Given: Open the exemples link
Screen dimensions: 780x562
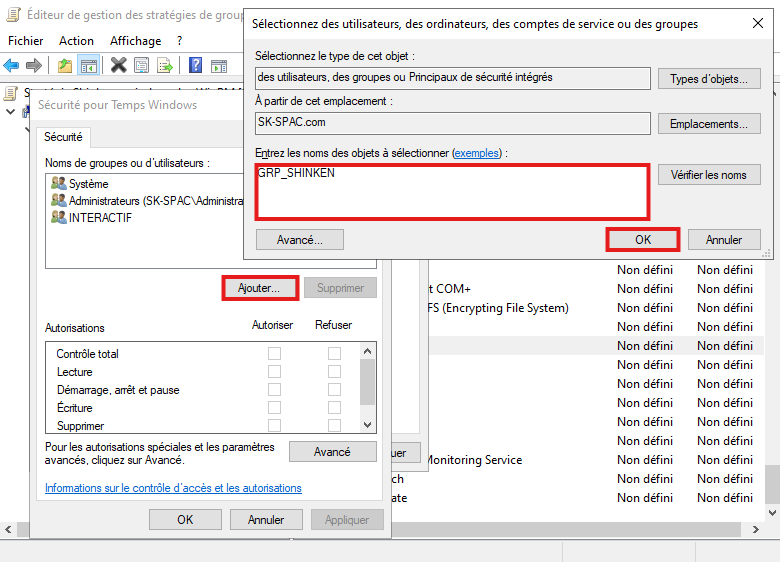Looking at the screenshot, I should [x=476, y=153].
